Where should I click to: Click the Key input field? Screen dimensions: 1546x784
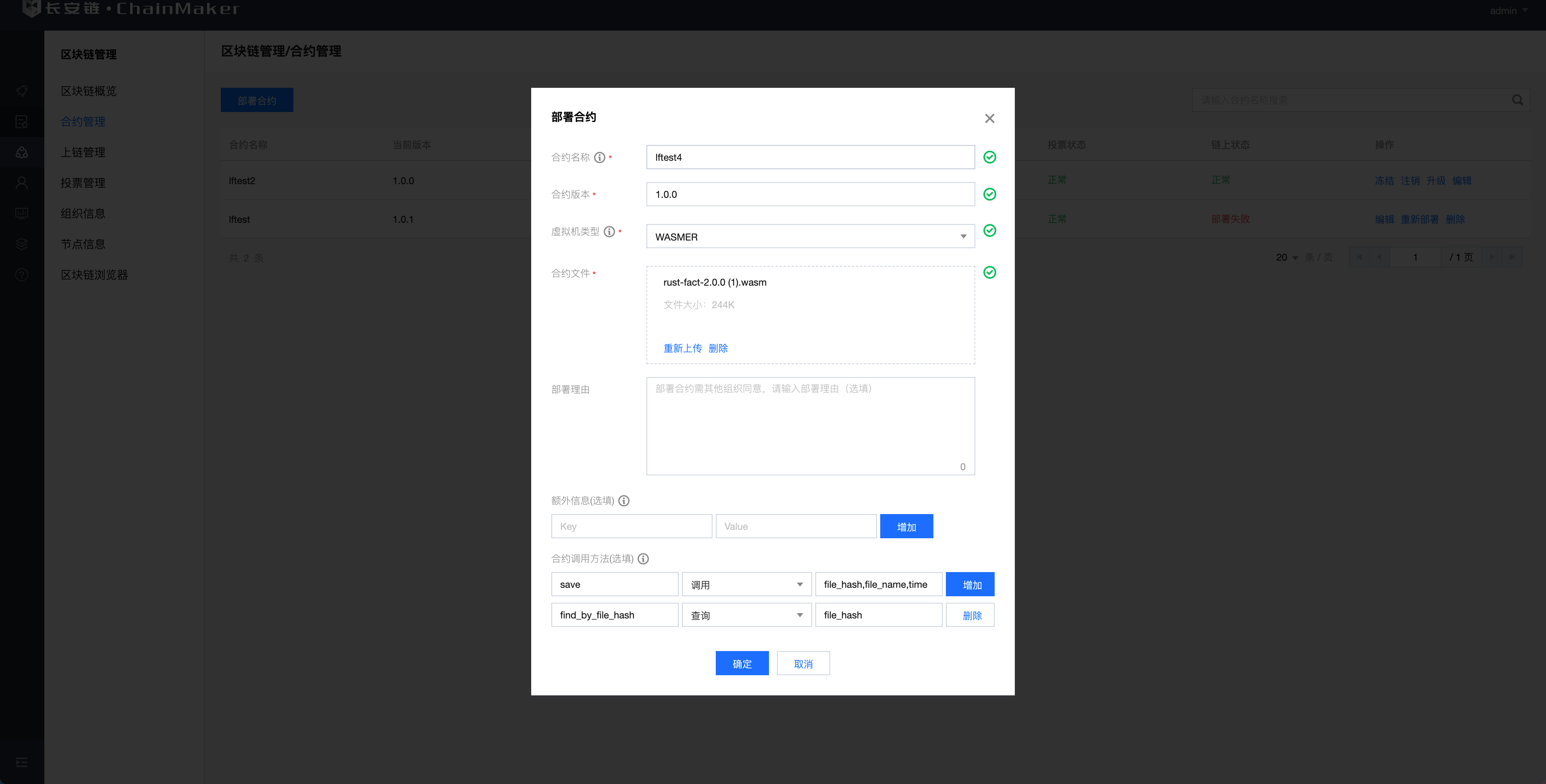click(631, 527)
